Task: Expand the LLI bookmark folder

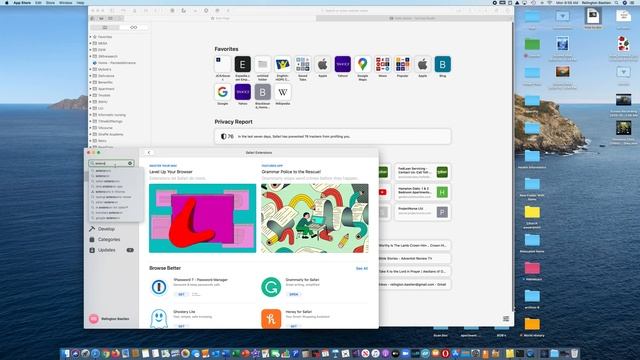Action: (x=91, y=108)
